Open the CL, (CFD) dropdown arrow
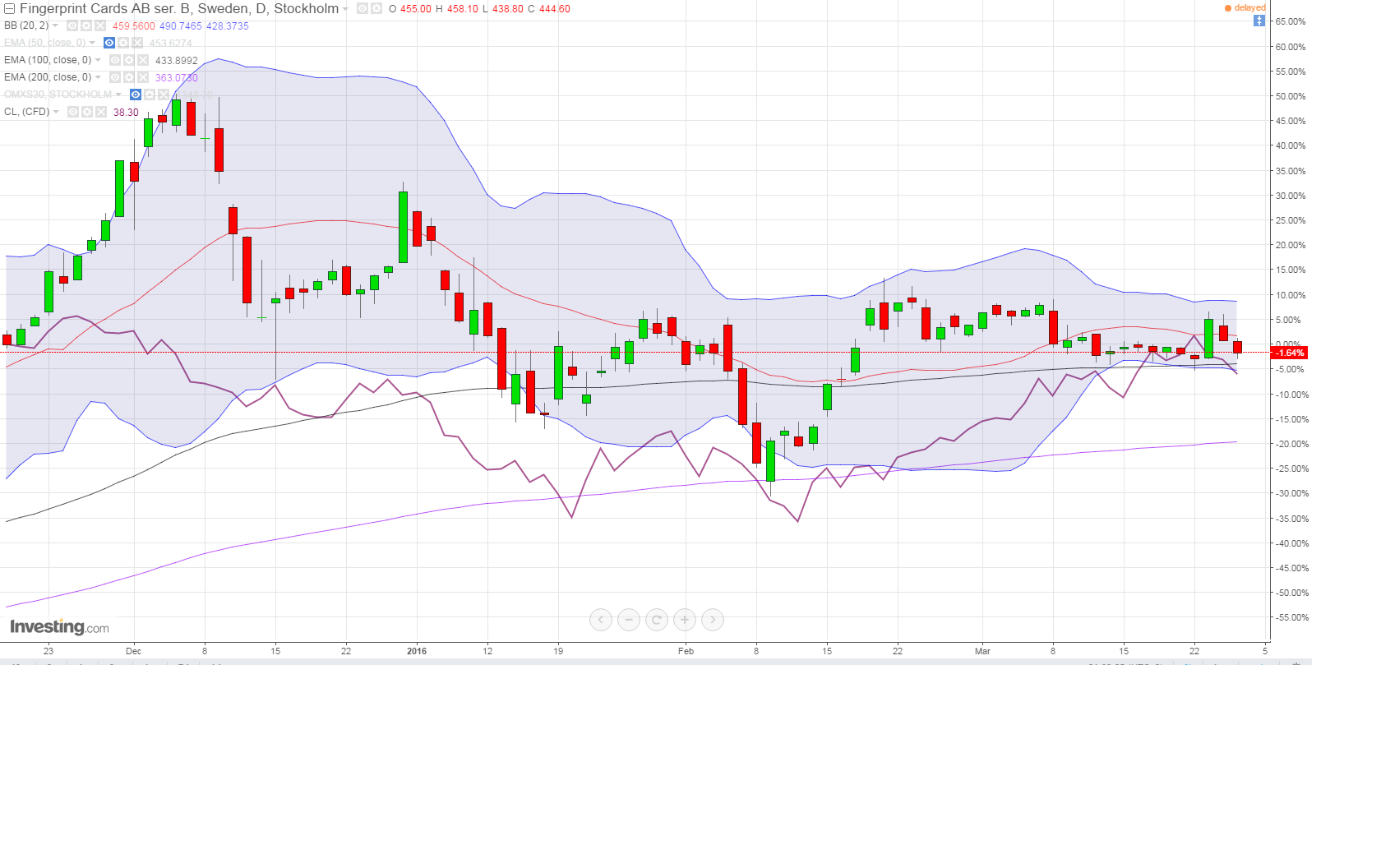 click(56, 112)
